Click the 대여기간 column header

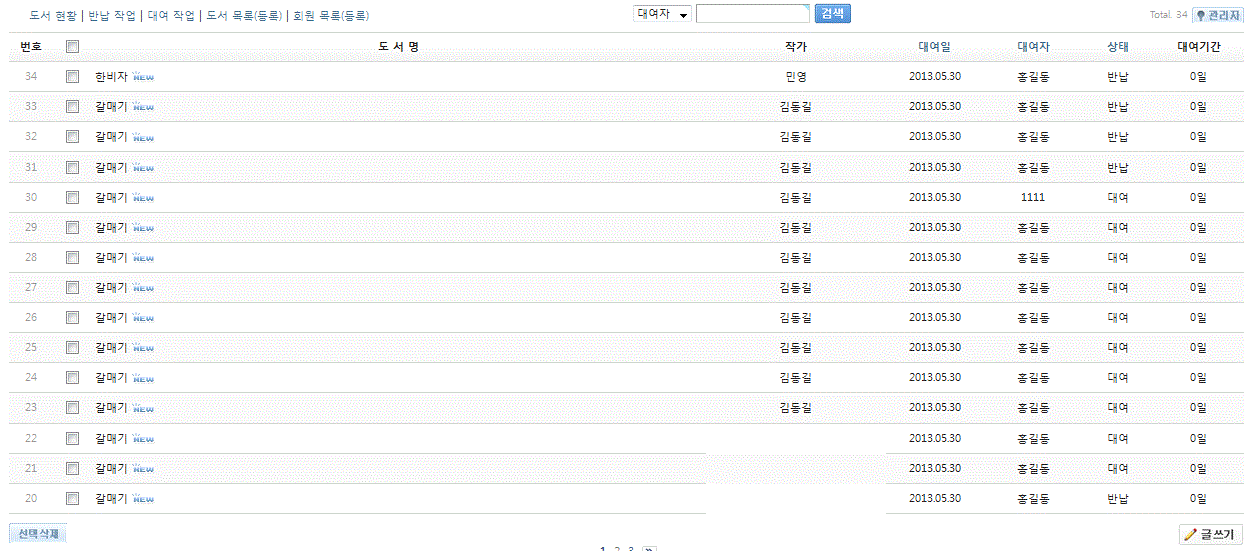coord(1198,47)
